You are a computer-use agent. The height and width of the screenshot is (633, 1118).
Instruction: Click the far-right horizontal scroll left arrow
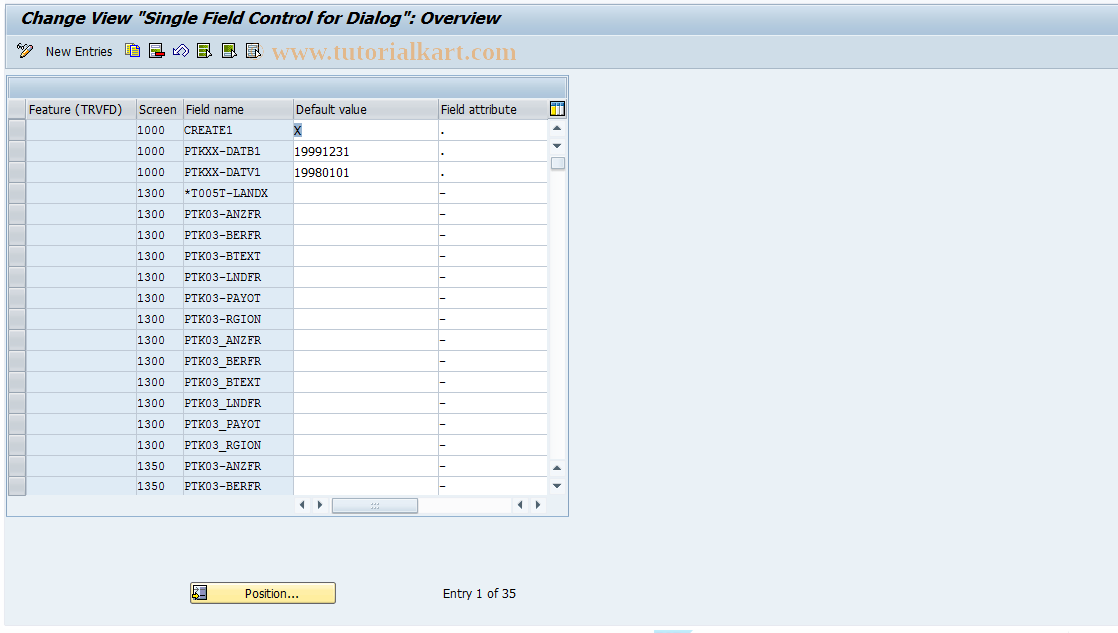click(520, 505)
